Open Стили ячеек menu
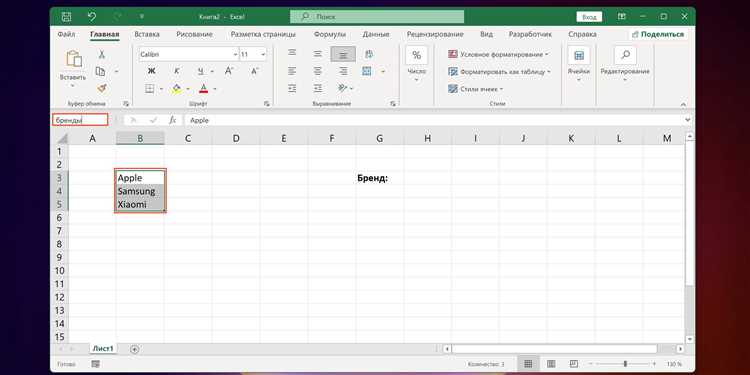Image resolution: width=750 pixels, height=375 pixels. tap(475, 89)
